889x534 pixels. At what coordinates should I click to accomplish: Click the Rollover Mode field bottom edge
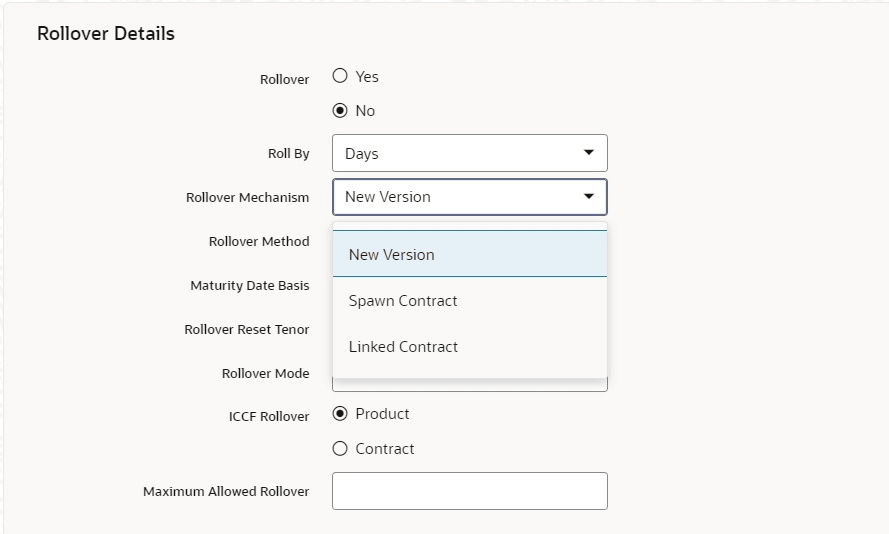point(469,385)
